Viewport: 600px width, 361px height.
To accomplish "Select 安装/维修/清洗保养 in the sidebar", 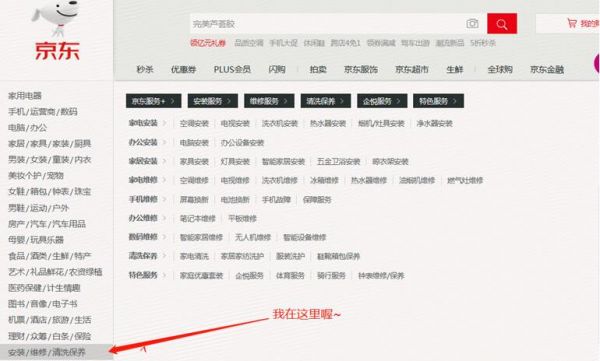I will 47,352.
